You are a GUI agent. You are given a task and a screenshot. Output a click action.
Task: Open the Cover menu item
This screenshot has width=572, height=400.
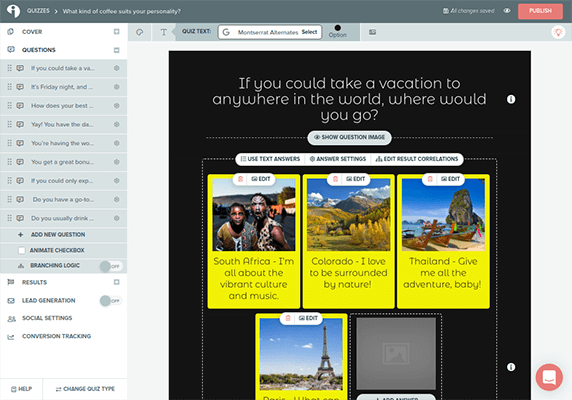pyautogui.click(x=32, y=32)
